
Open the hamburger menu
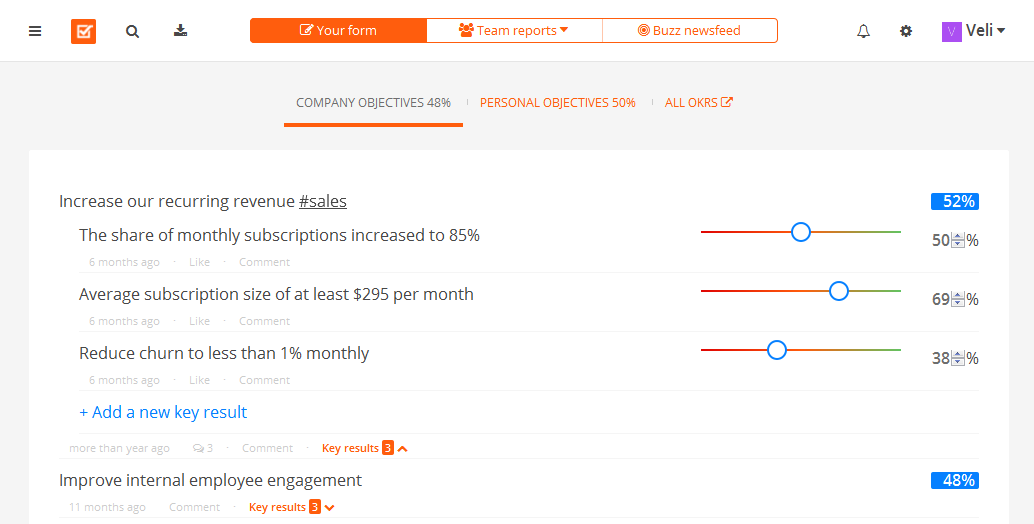pyautogui.click(x=35, y=31)
